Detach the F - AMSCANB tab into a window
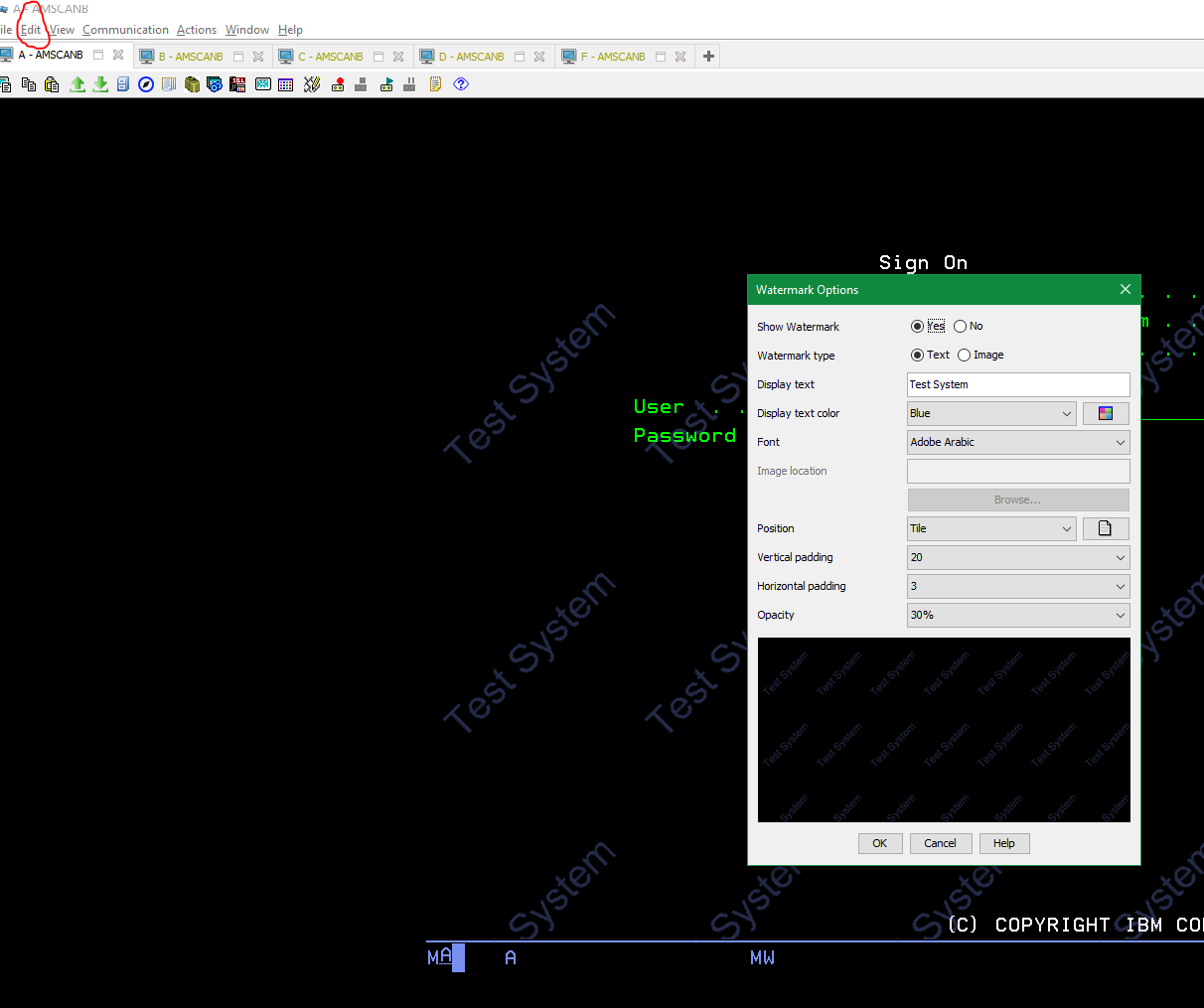 [661, 57]
